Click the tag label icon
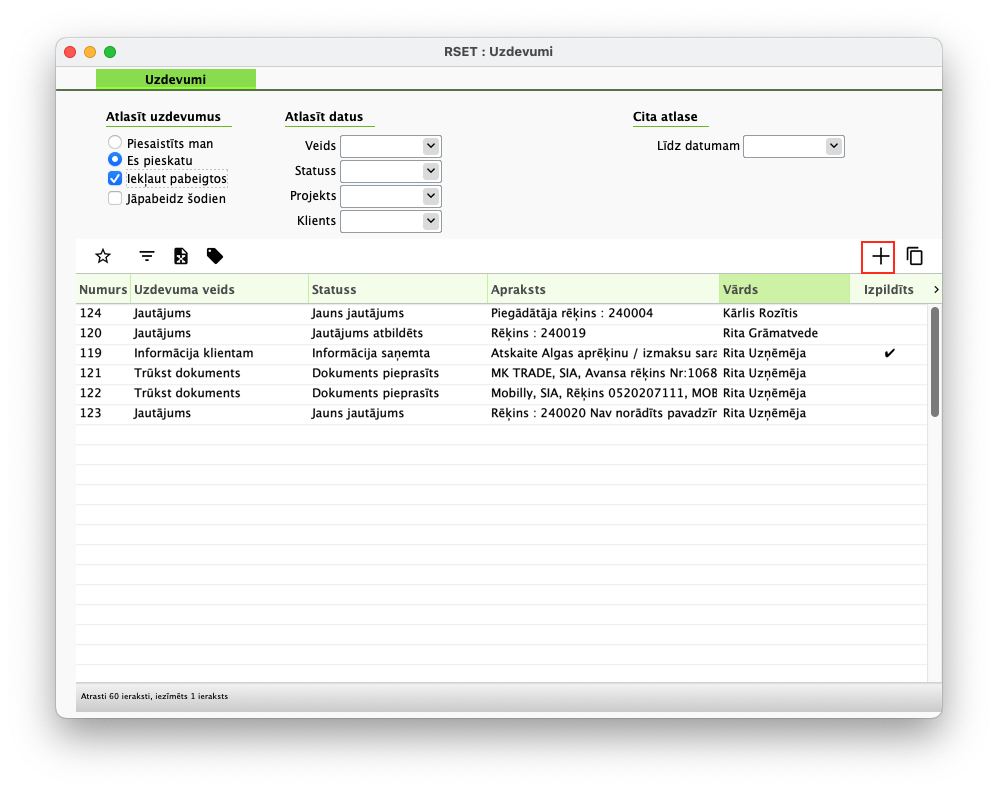 [215, 256]
